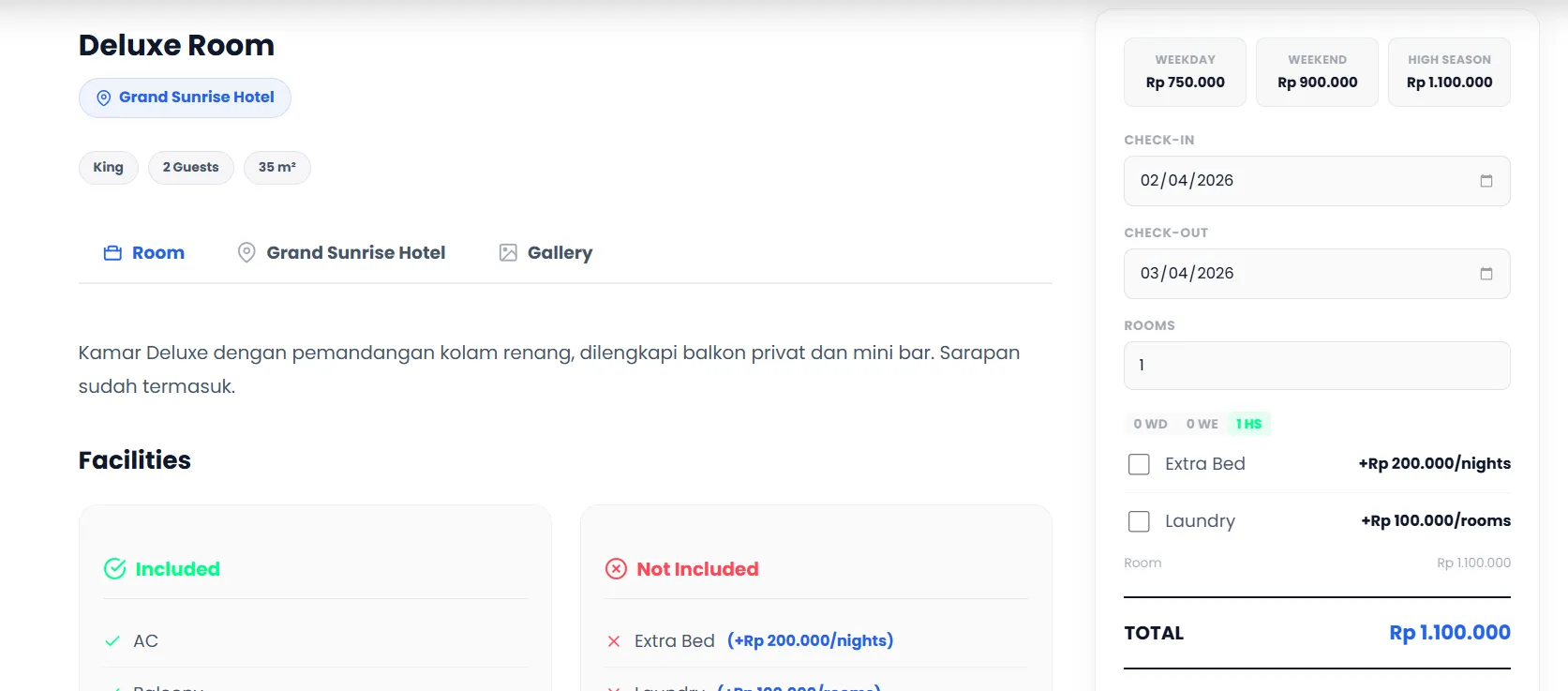The image size is (1568, 691).
Task: Click the Weekend Rp 900.000 price card
Action: 1317,72
